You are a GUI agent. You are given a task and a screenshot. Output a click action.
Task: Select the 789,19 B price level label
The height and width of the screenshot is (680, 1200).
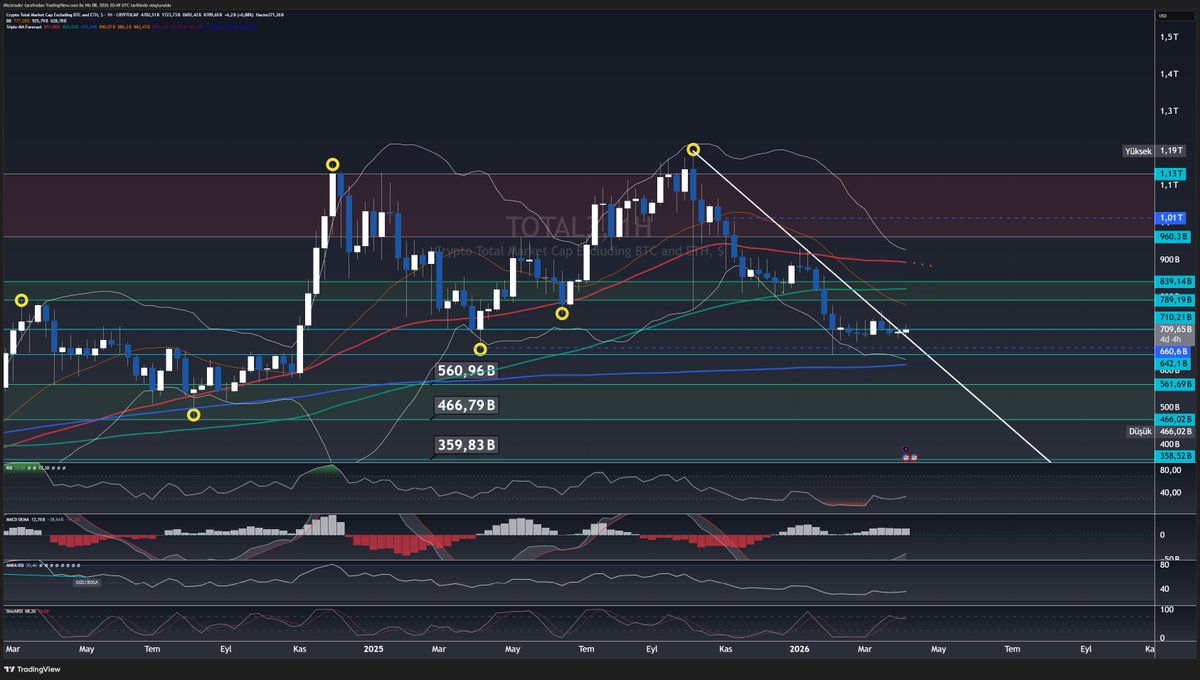pyautogui.click(x=1173, y=299)
